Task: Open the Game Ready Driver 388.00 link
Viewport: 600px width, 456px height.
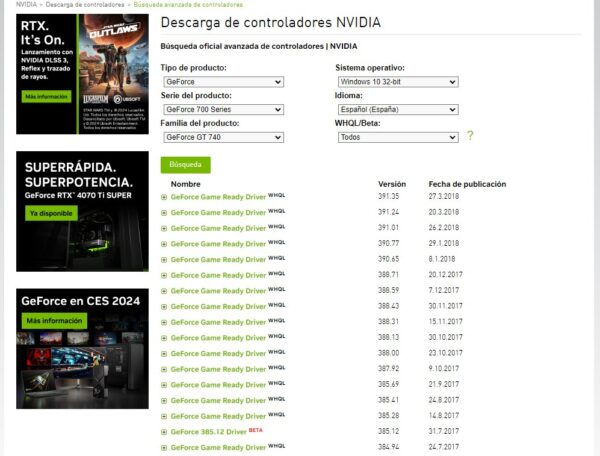Action: pyautogui.click(x=218, y=354)
